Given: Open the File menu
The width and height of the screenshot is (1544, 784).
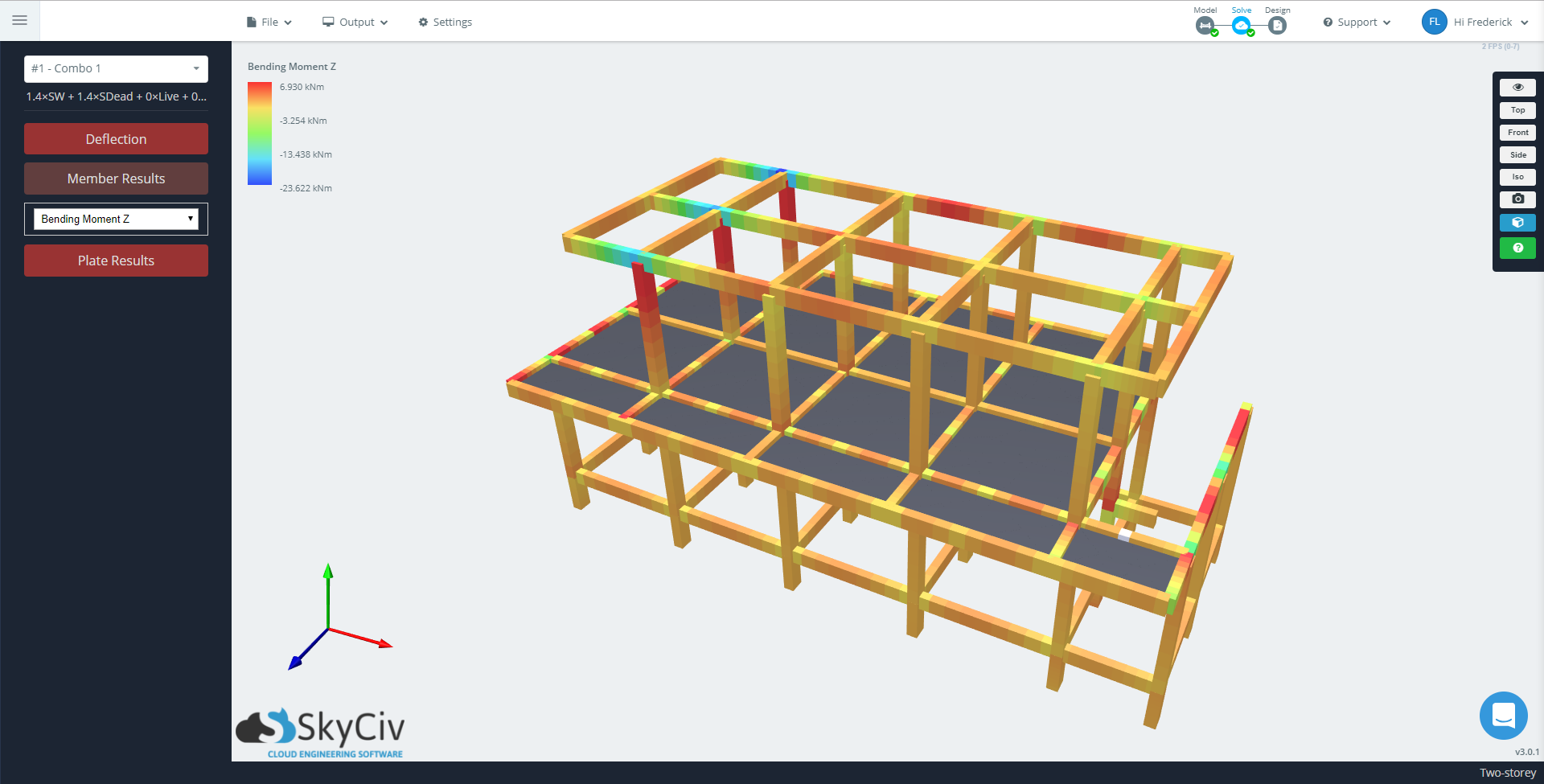Looking at the screenshot, I should 269,23.
